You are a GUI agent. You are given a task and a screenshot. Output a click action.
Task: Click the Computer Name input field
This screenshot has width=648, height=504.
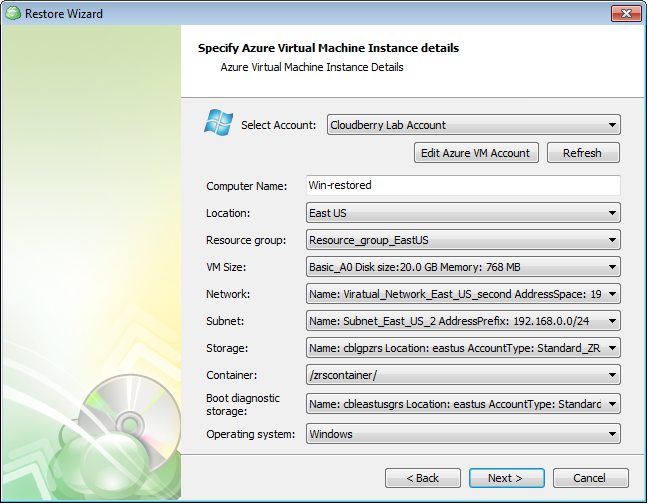click(x=463, y=185)
